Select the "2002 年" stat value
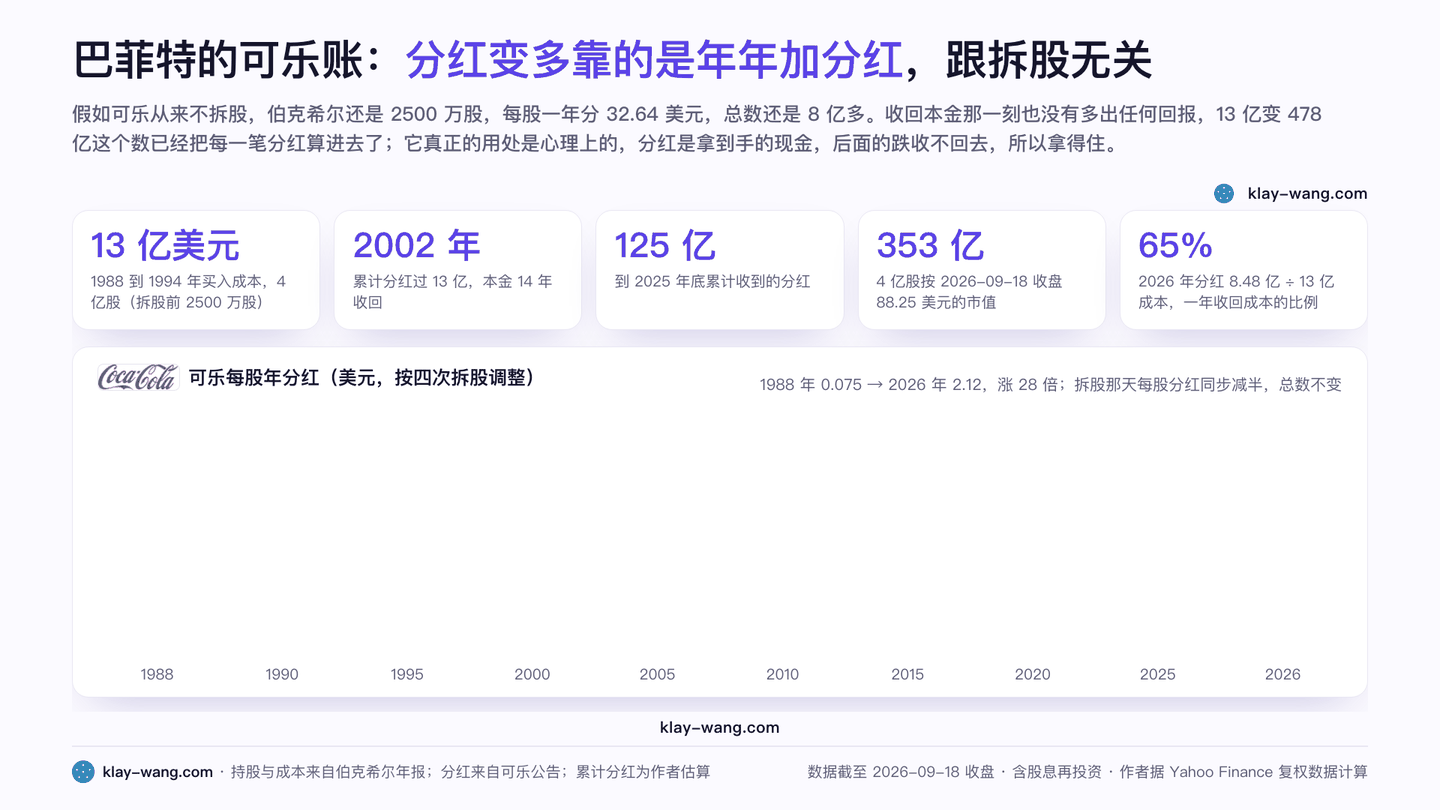 (417, 246)
